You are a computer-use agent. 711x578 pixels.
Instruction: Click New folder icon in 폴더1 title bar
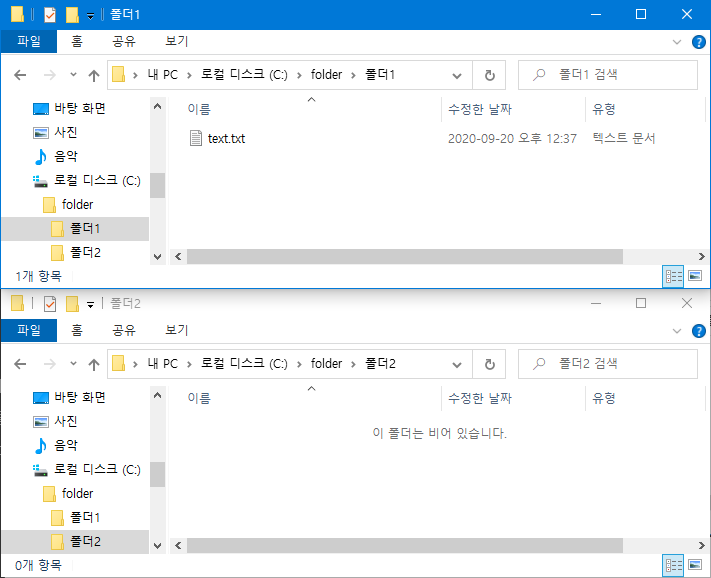[x=72, y=15]
